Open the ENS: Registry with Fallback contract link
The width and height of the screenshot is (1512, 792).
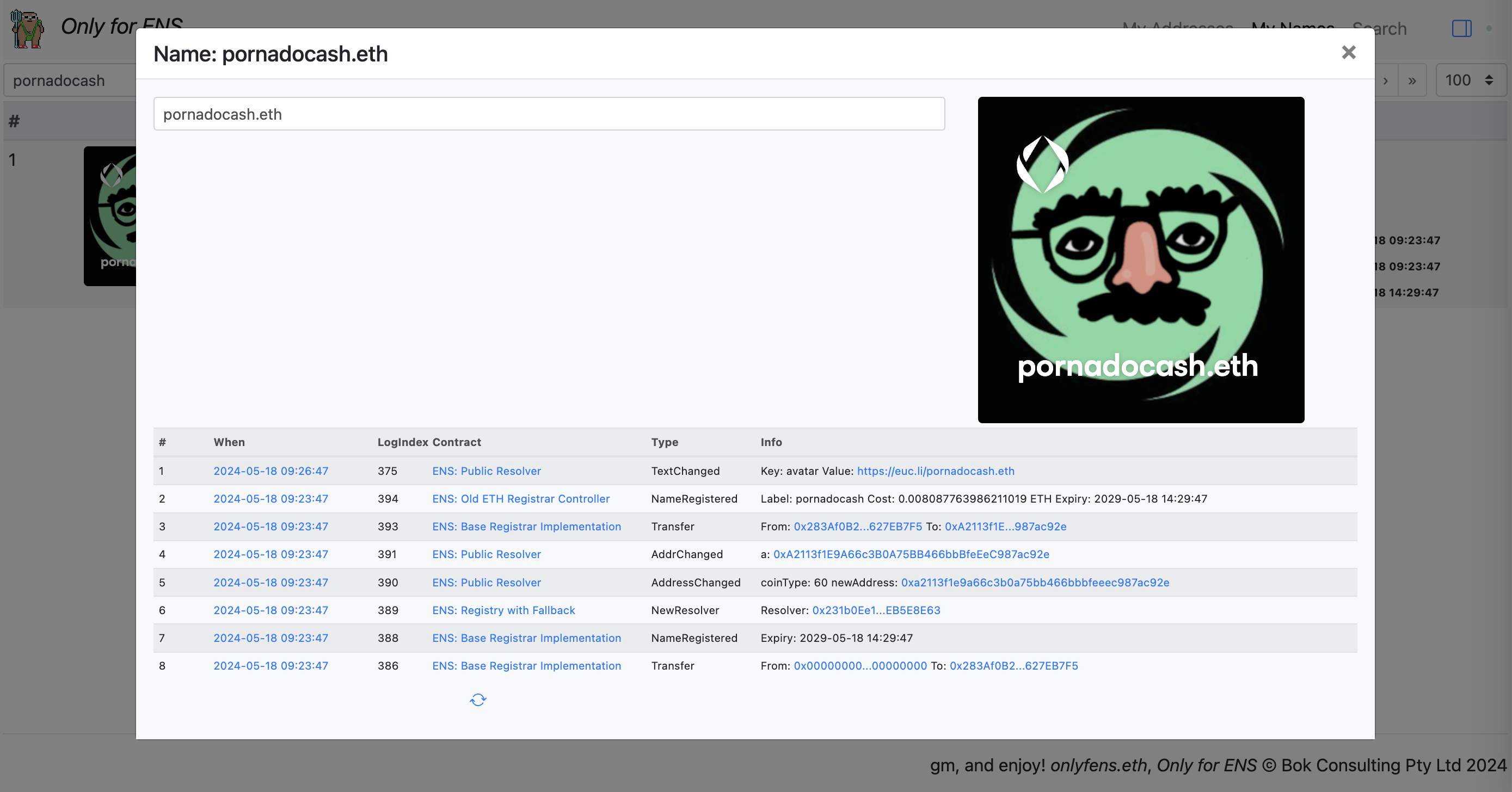[x=503, y=610]
